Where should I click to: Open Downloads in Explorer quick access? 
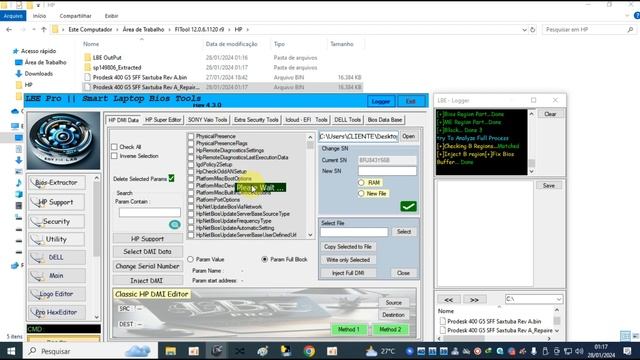click(38, 74)
